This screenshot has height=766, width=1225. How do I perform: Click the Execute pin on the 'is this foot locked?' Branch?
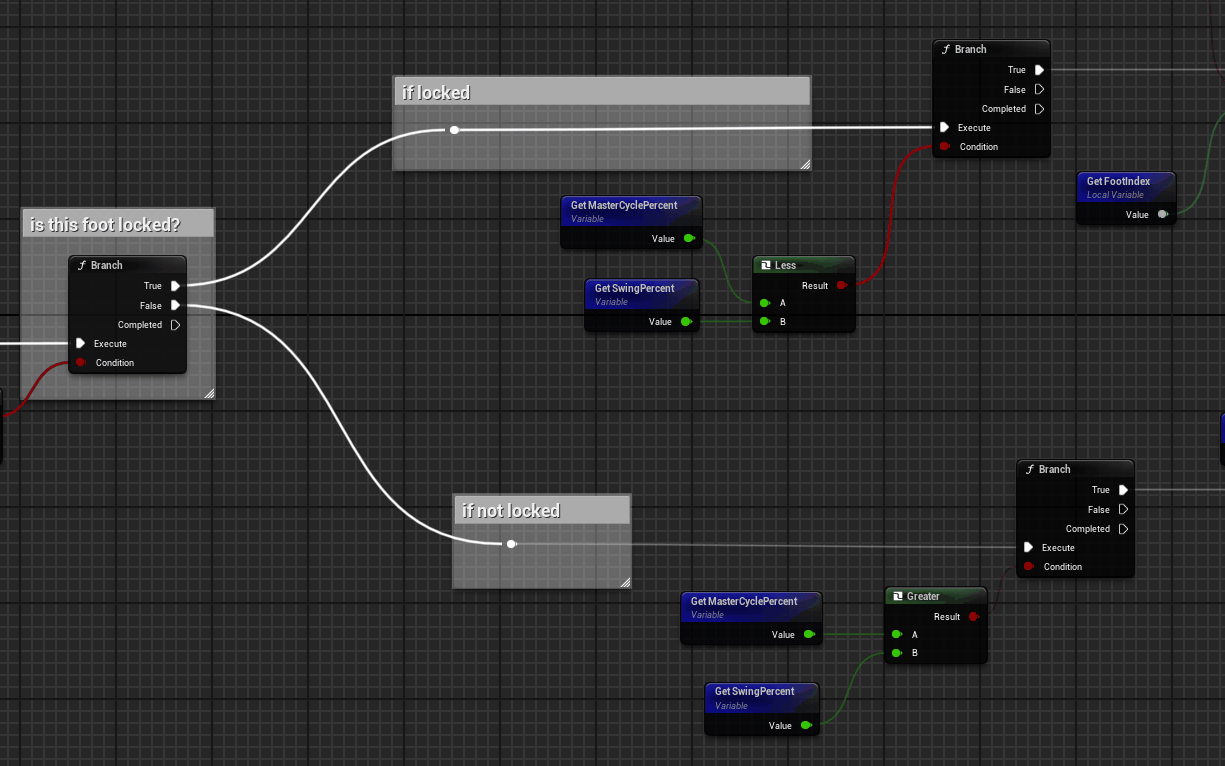click(81, 343)
